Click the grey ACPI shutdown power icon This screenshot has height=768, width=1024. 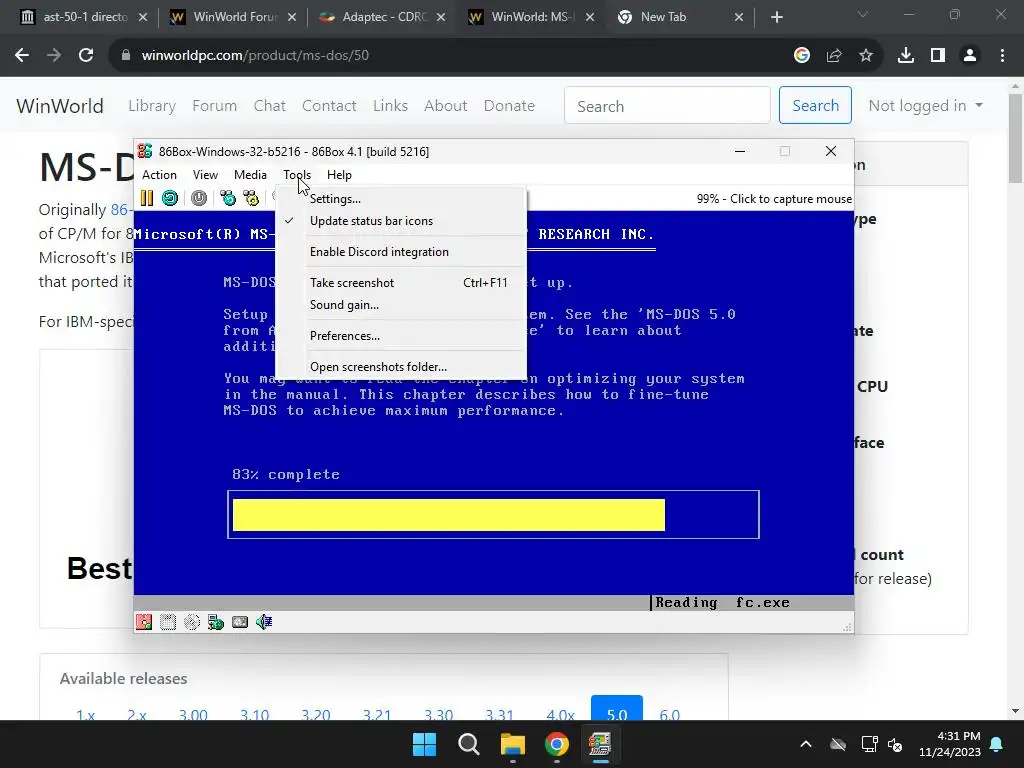pyautogui.click(x=199, y=198)
